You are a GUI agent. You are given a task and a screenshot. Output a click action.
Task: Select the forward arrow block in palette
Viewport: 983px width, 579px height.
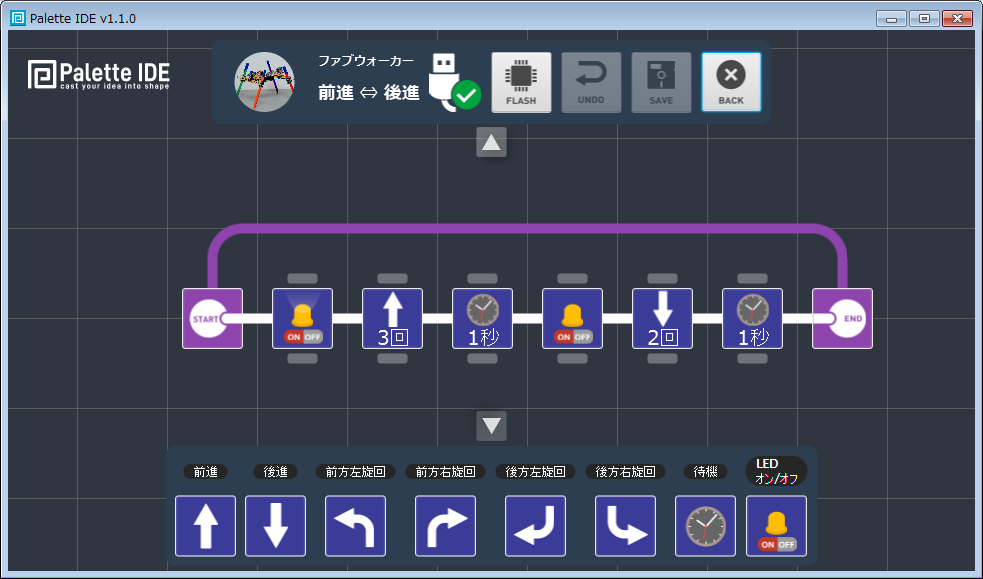tap(205, 526)
